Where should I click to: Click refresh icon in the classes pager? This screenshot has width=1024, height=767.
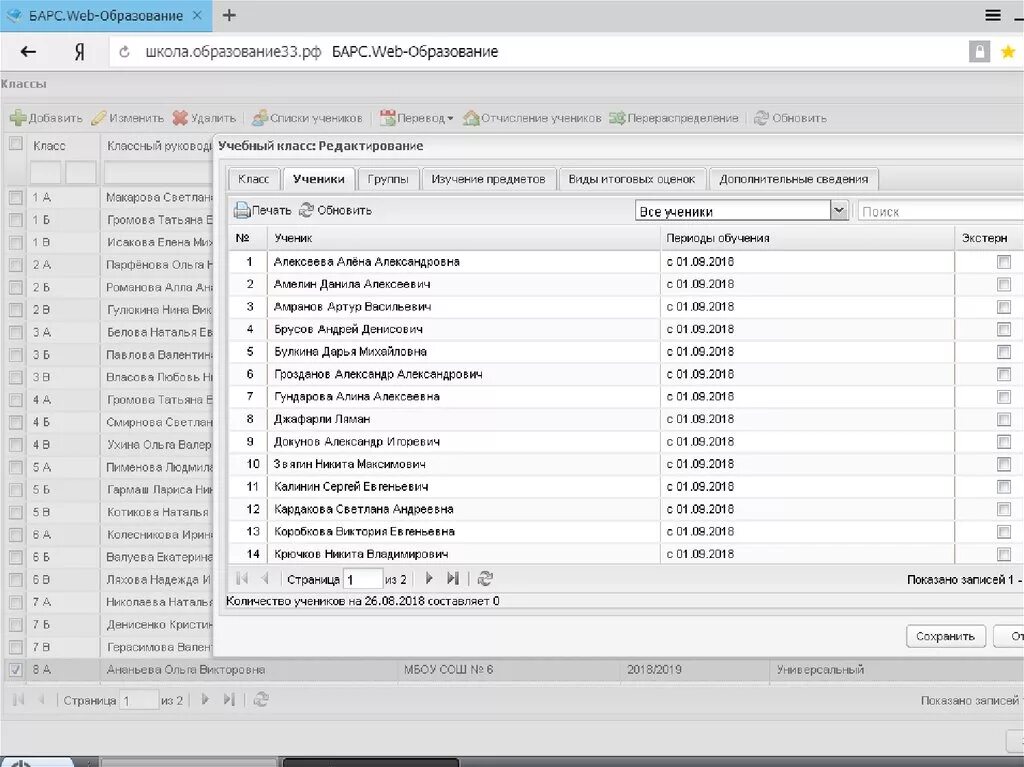261,700
